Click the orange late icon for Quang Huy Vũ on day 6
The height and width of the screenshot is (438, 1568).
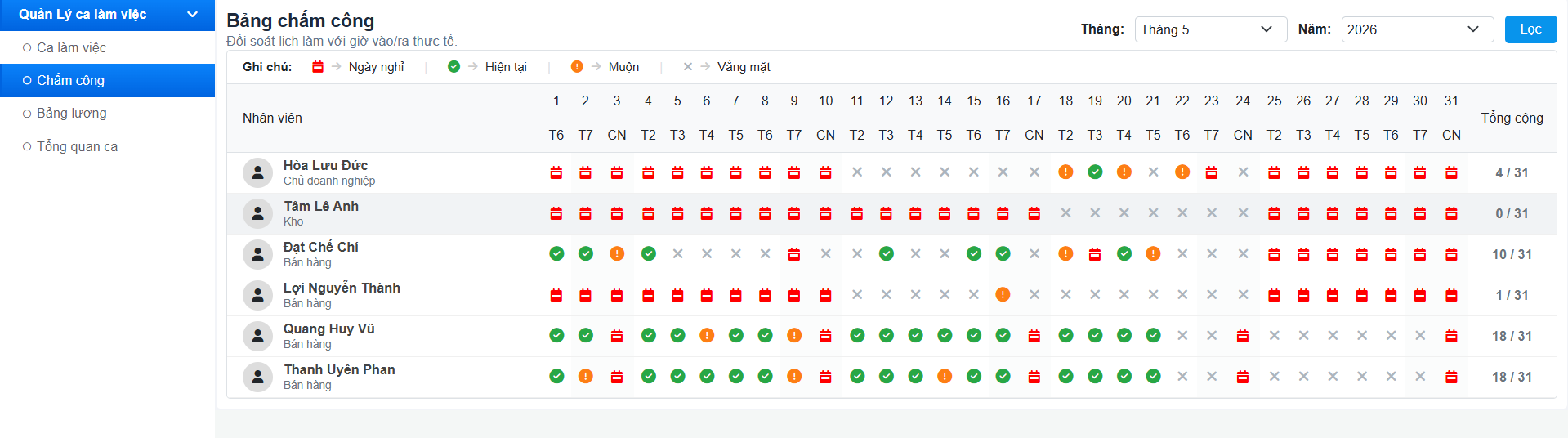707,335
